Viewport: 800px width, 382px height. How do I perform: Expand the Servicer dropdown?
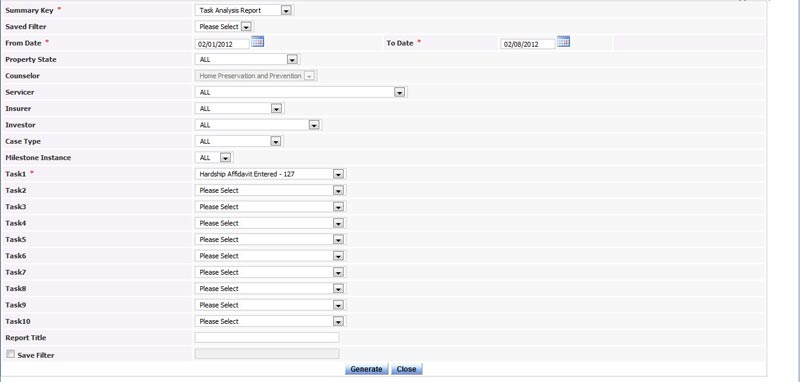pyautogui.click(x=301, y=92)
